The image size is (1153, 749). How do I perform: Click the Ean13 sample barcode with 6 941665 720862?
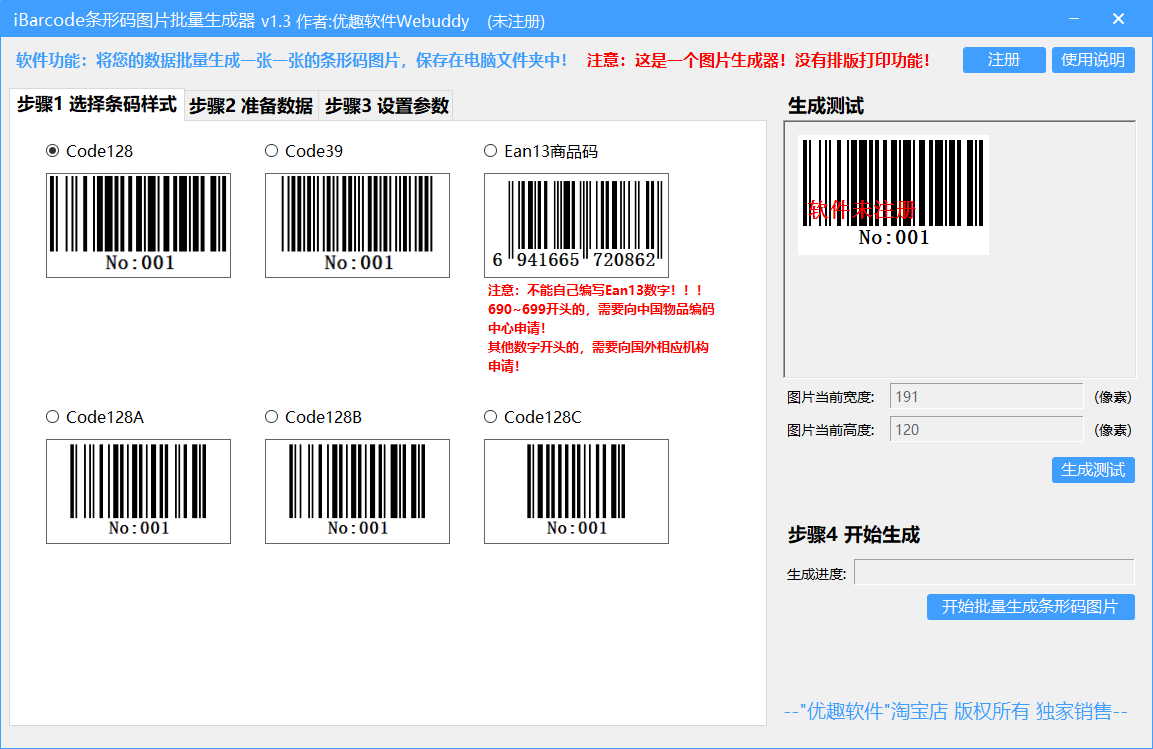pos(576,226)
